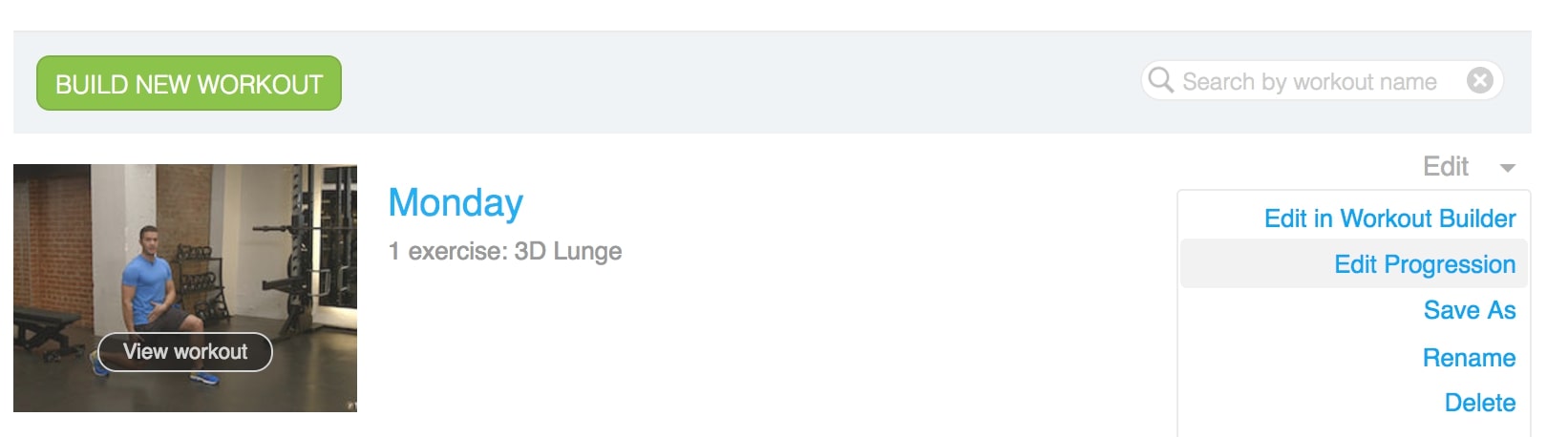
Task: Choose Save As from the Edit menu
Action: point(1469,310)
